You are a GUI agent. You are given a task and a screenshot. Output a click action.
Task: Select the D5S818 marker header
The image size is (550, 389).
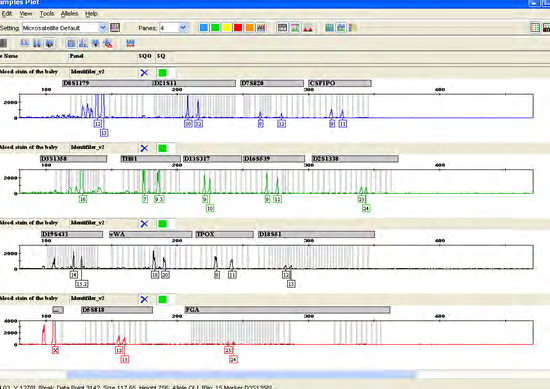click(x=117, y=310)
